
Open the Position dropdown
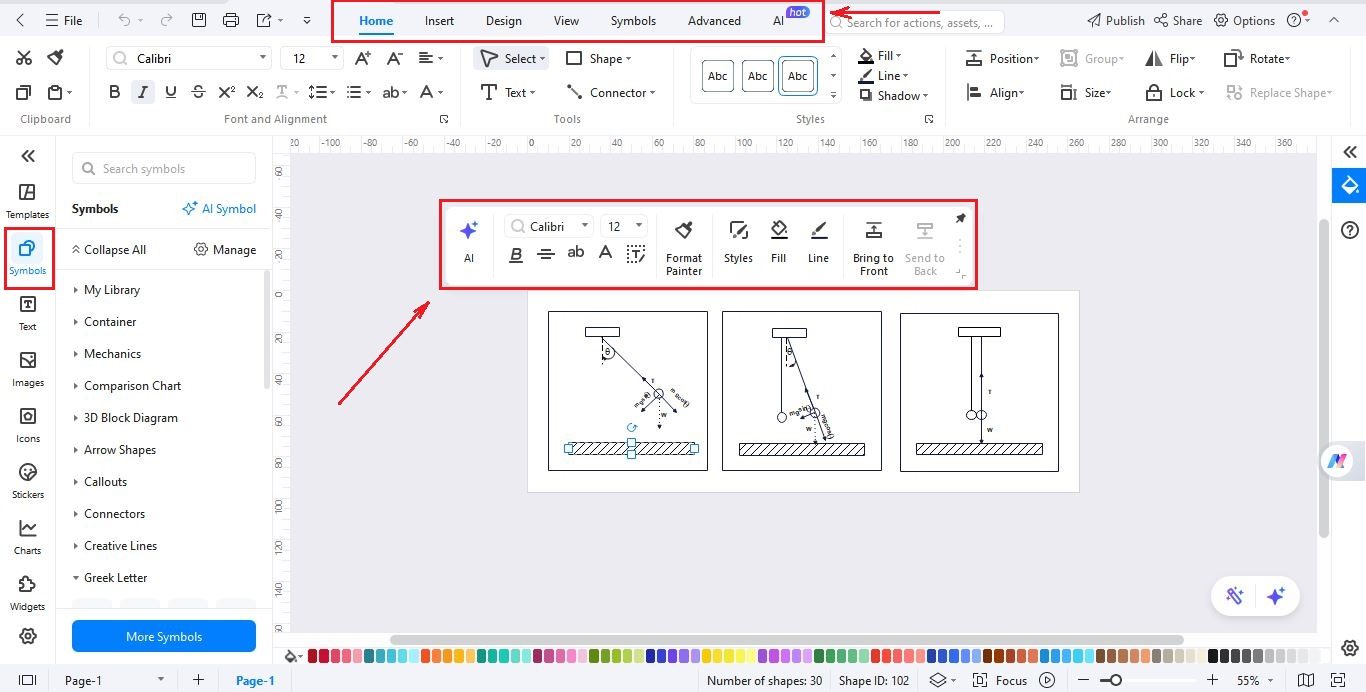pyautogui.click(x=1002, y=58)
